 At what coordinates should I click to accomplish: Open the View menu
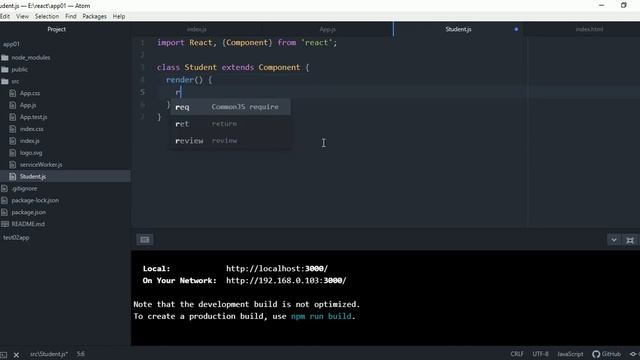pos(22,16)
